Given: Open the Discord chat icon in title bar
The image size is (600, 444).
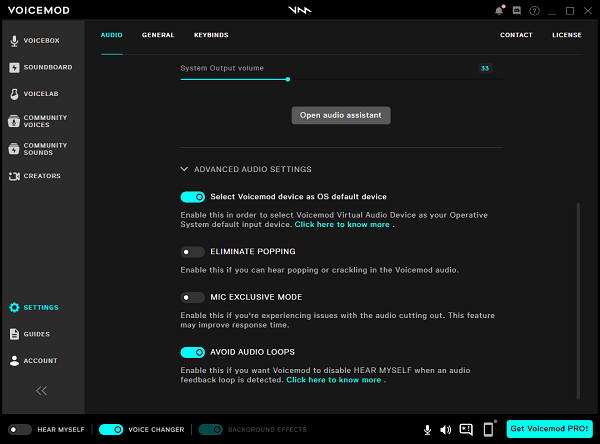Looking at the screenshot, I should pyautogui.click(x=517, y=10).
